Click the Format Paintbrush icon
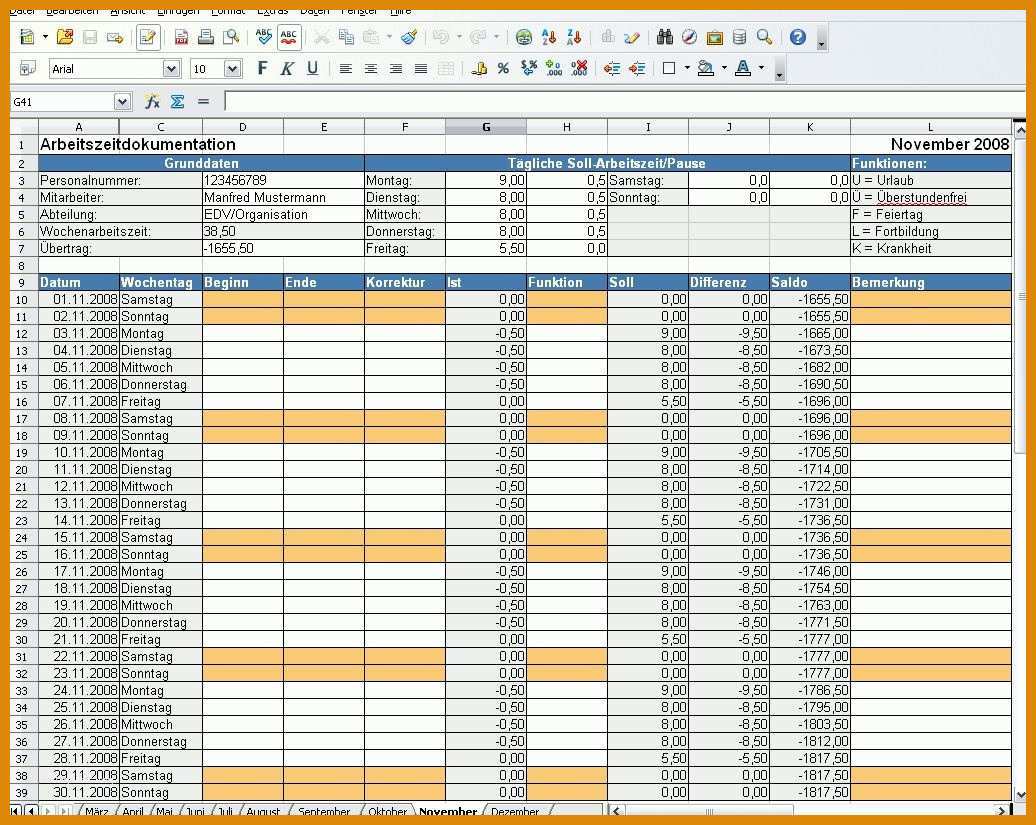 409,38
